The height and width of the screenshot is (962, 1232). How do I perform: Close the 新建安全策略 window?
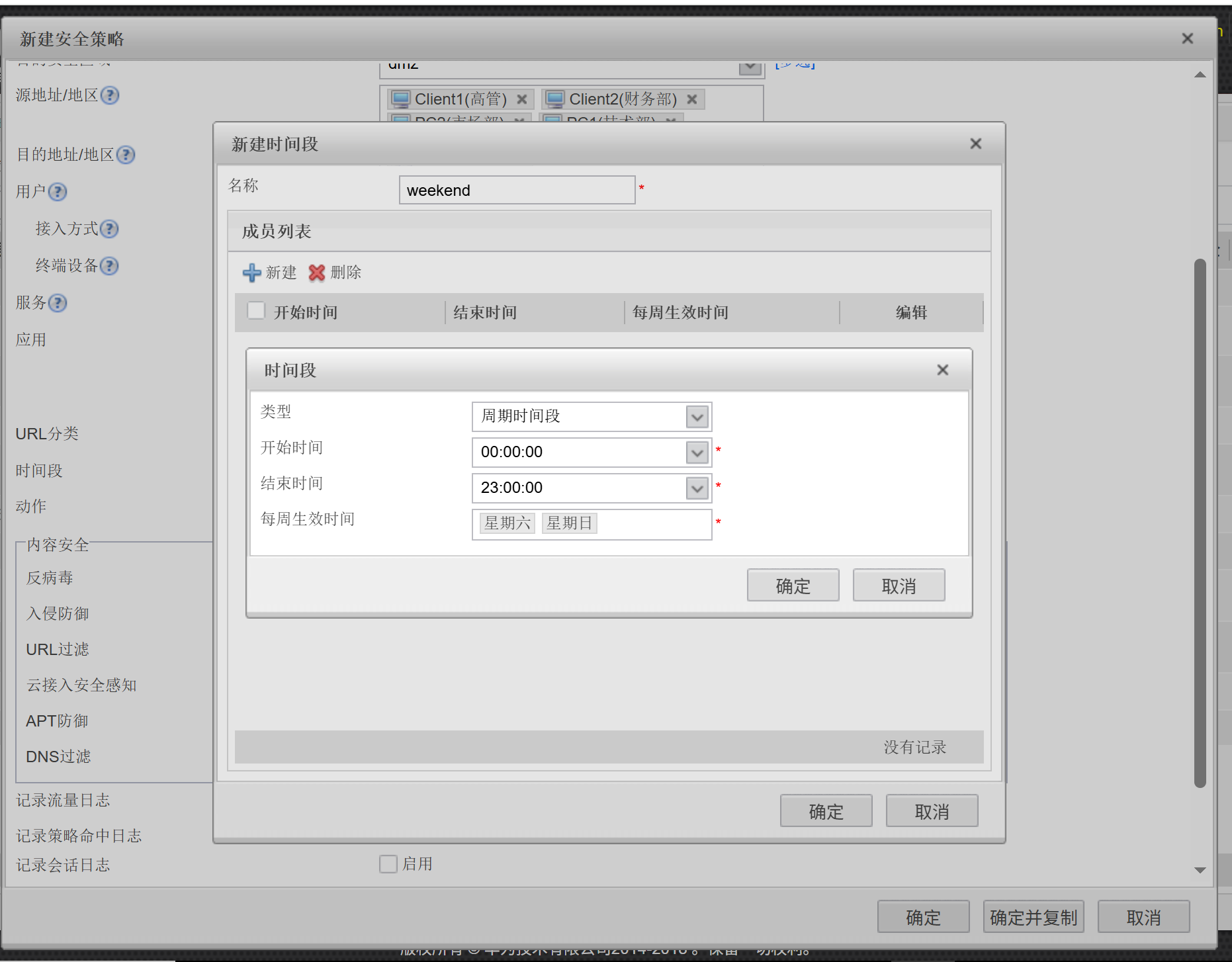(1188, 38)
